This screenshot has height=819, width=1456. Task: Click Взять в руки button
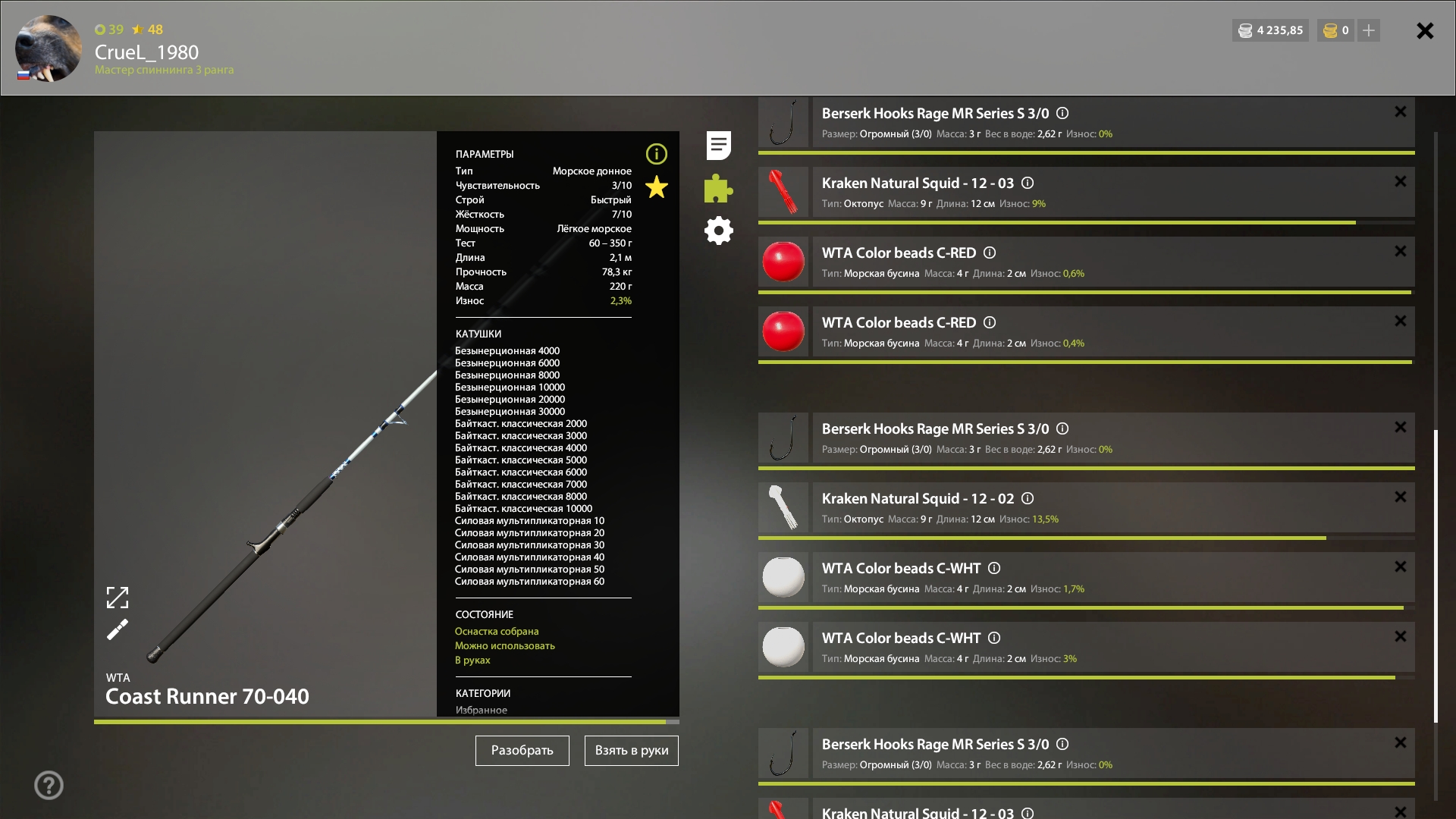coord(631,751)
